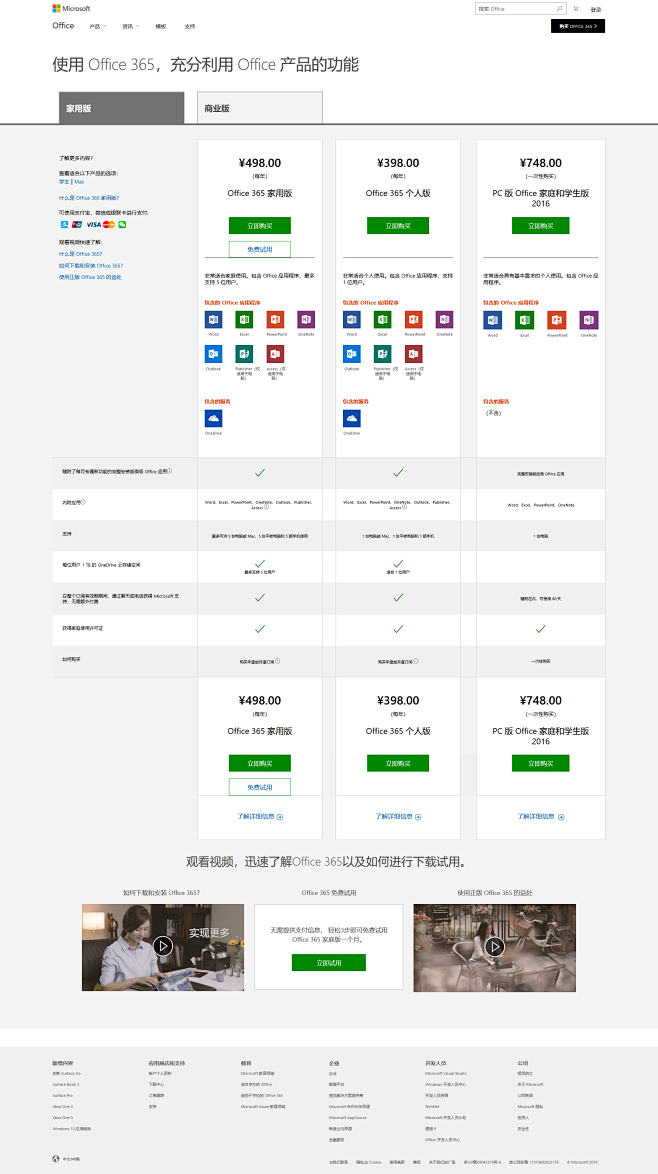The image size is (658, 1174).
Task: Open the 模板 menu item
Action: coord(160,26)
